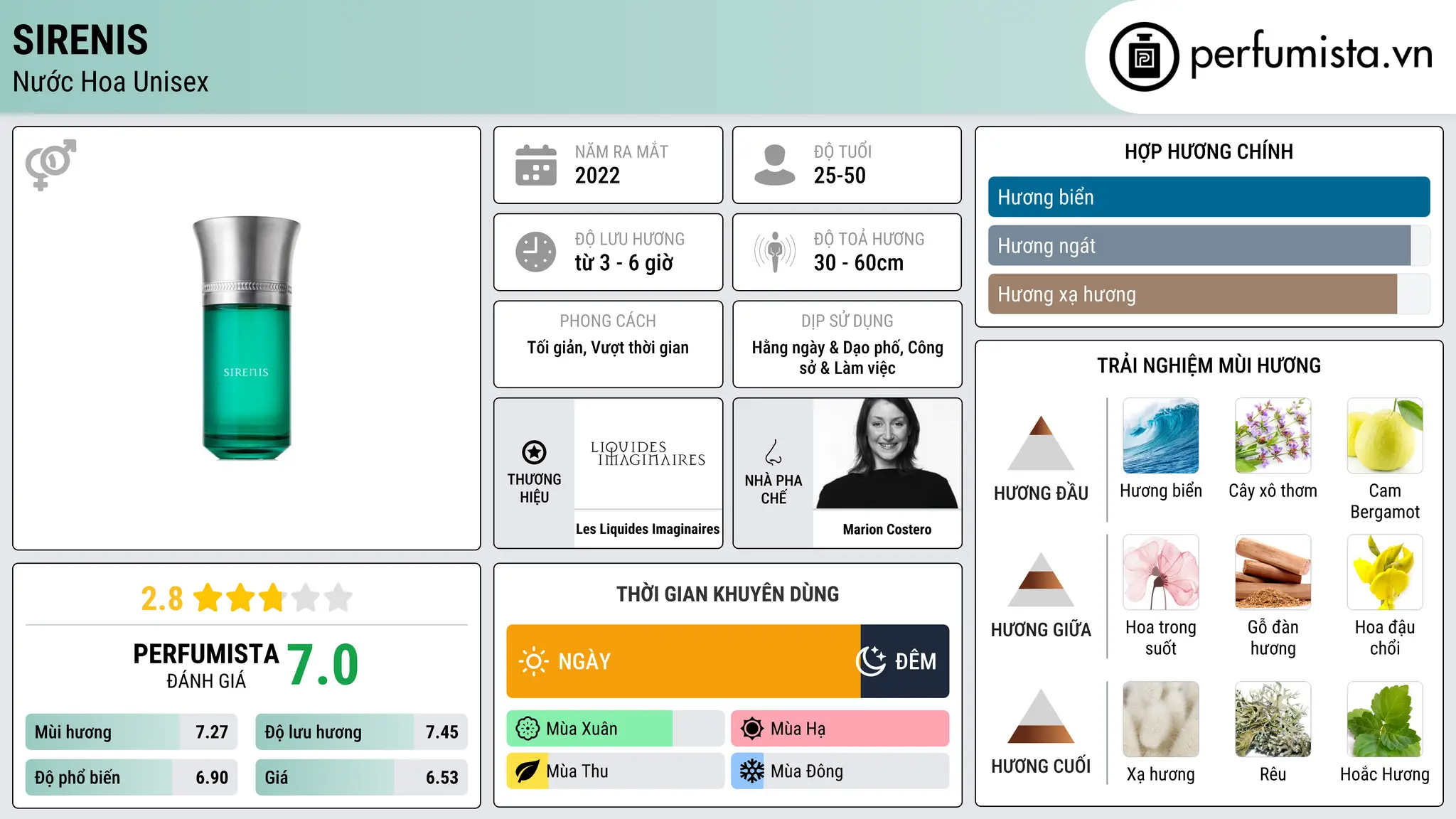The width and height of the screenshot is (1456, 819).
Task: Click the Hương giữa pyramid icon
Action: (1041, 579)
